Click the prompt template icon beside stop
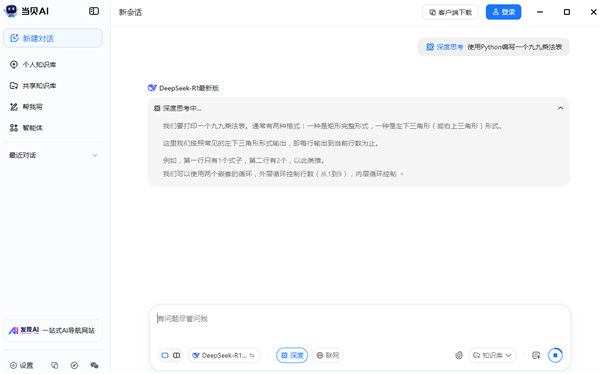This screenshot has height=374, width=600. [536, 355]
